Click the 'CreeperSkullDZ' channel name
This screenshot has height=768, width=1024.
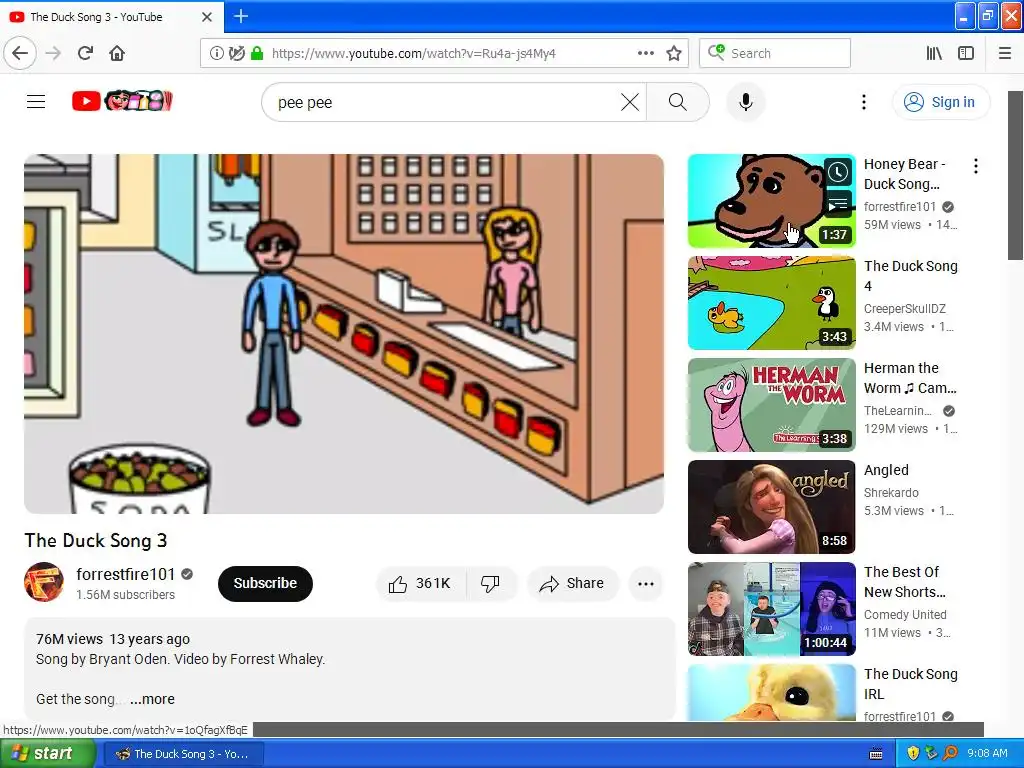904,308
